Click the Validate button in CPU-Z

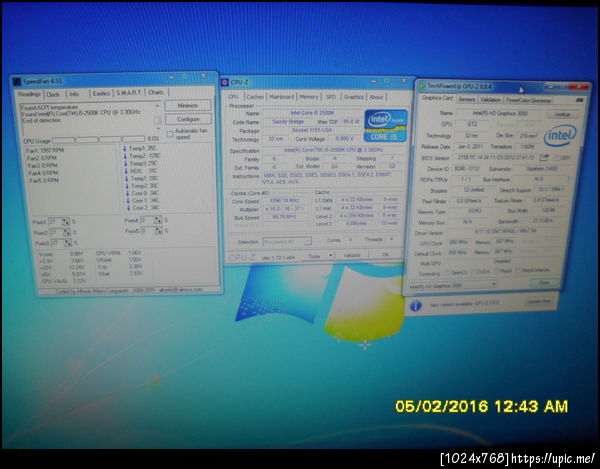click(352, 255)
